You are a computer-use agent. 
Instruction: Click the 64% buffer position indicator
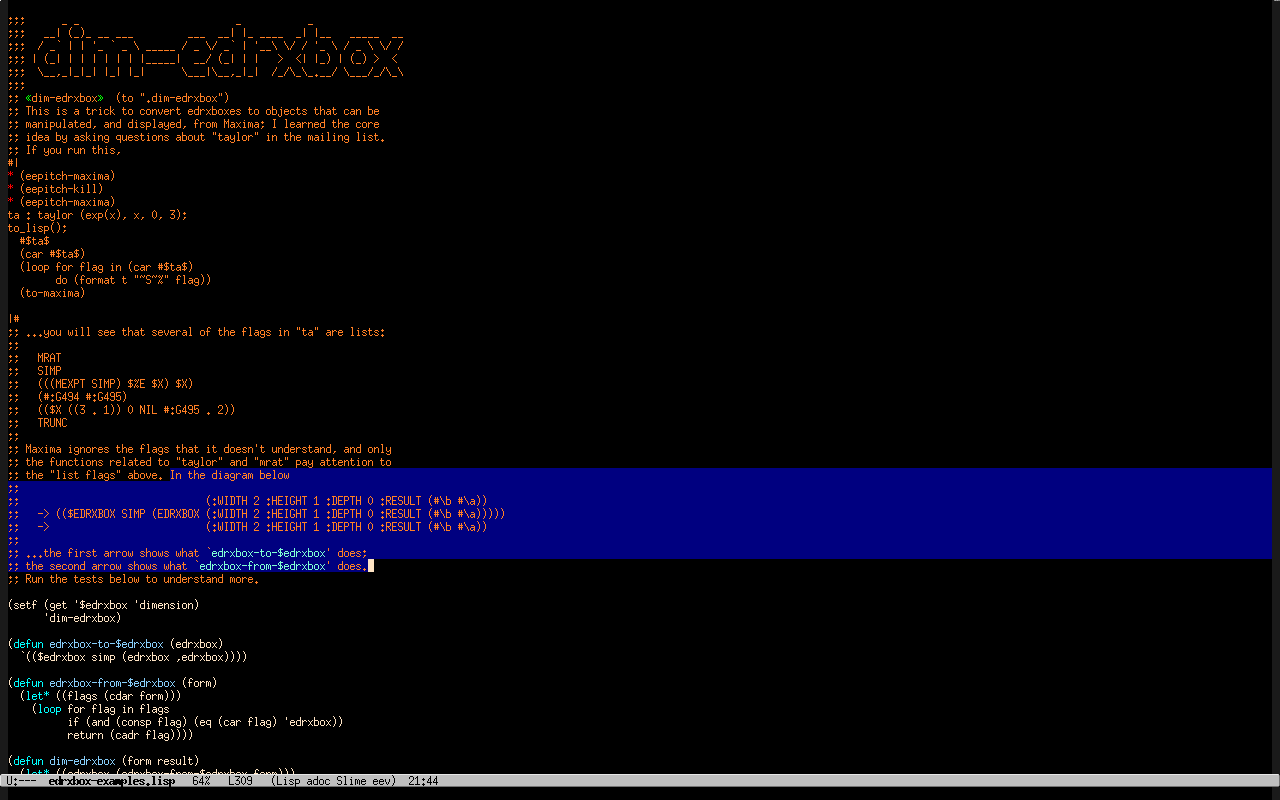(201, 781)
